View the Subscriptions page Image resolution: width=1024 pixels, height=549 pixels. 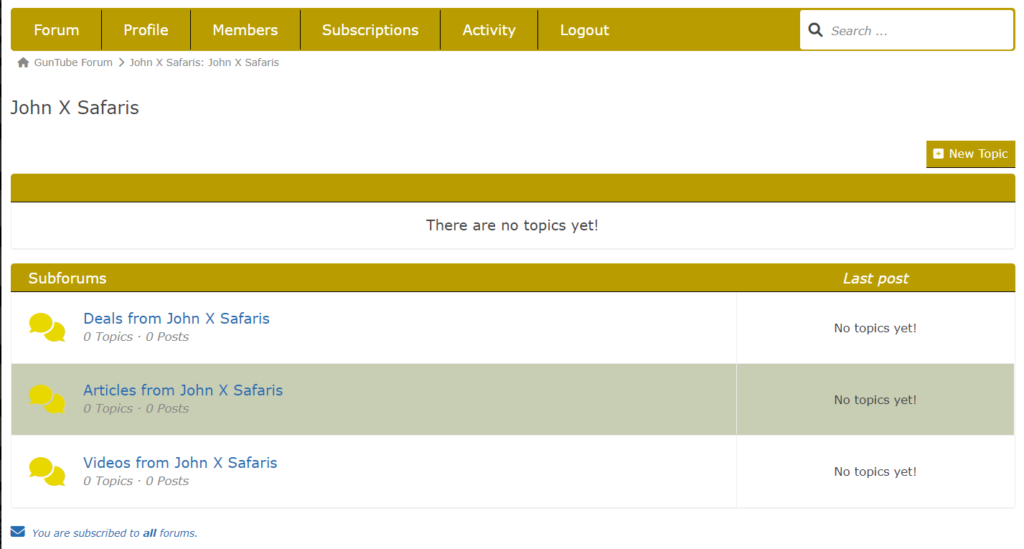(x=370, y=30)
